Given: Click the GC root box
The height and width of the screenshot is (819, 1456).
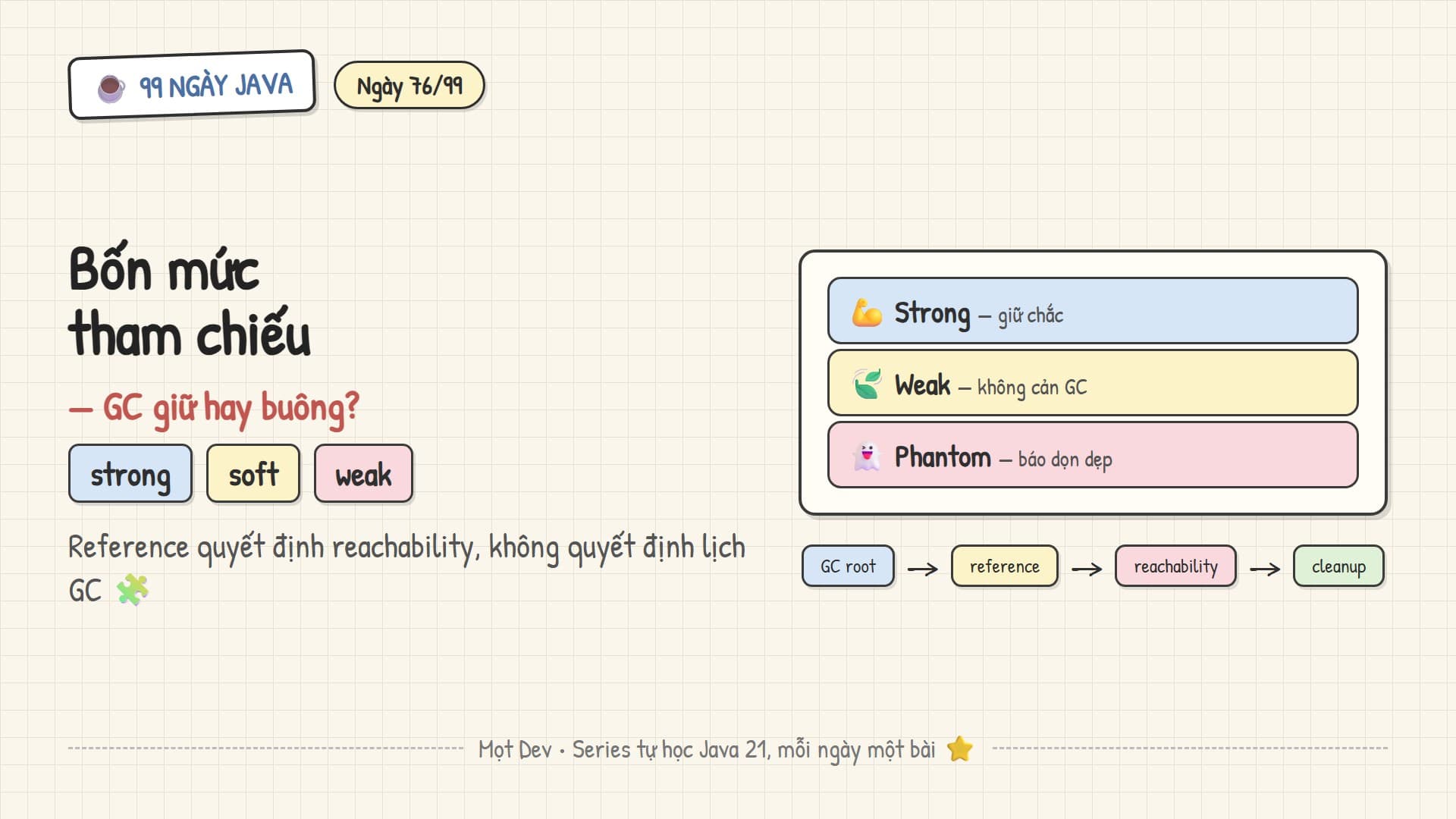Looking at the screenshot, I should [849, 566].
